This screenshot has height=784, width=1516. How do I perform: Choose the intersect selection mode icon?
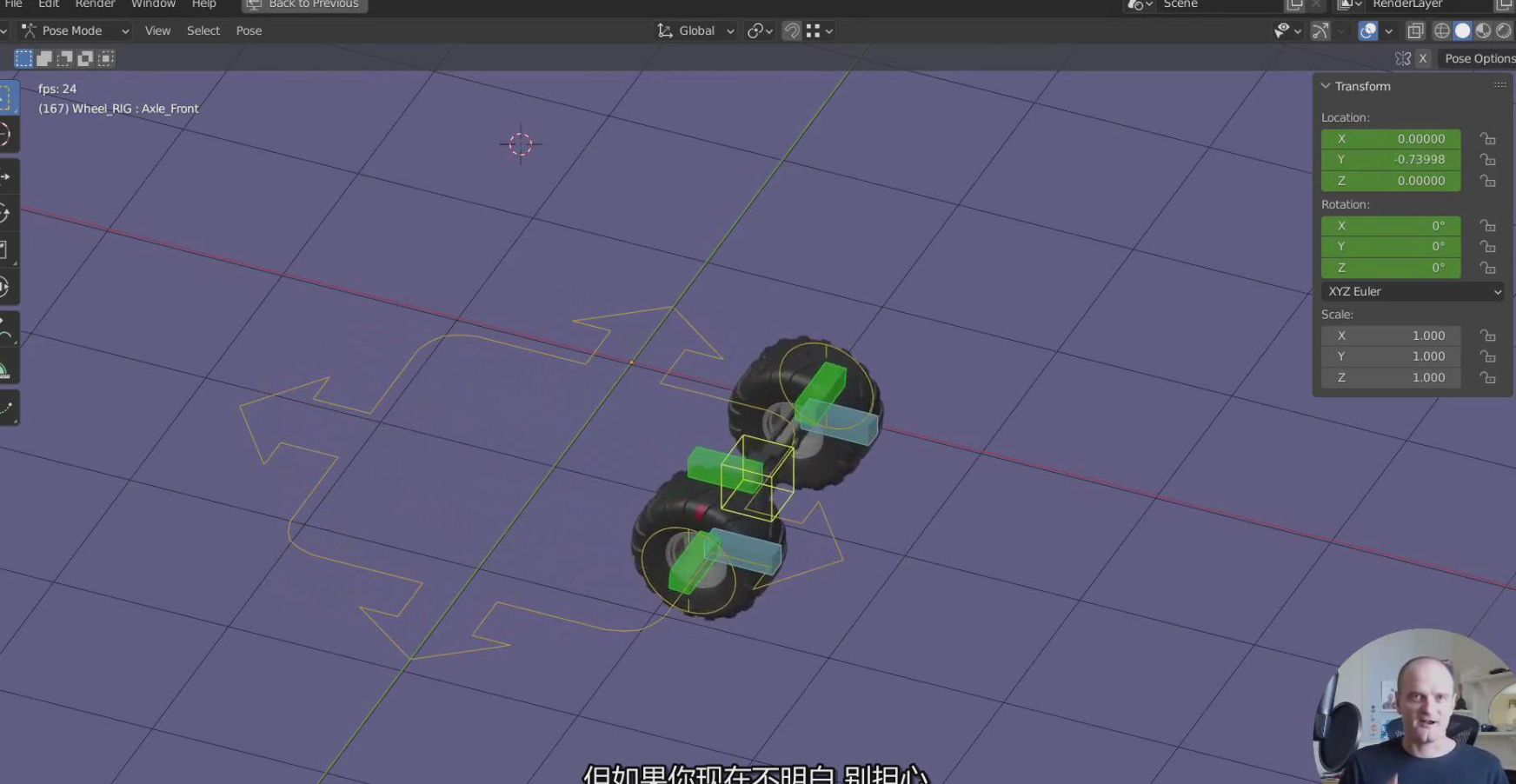click(106, 58)
